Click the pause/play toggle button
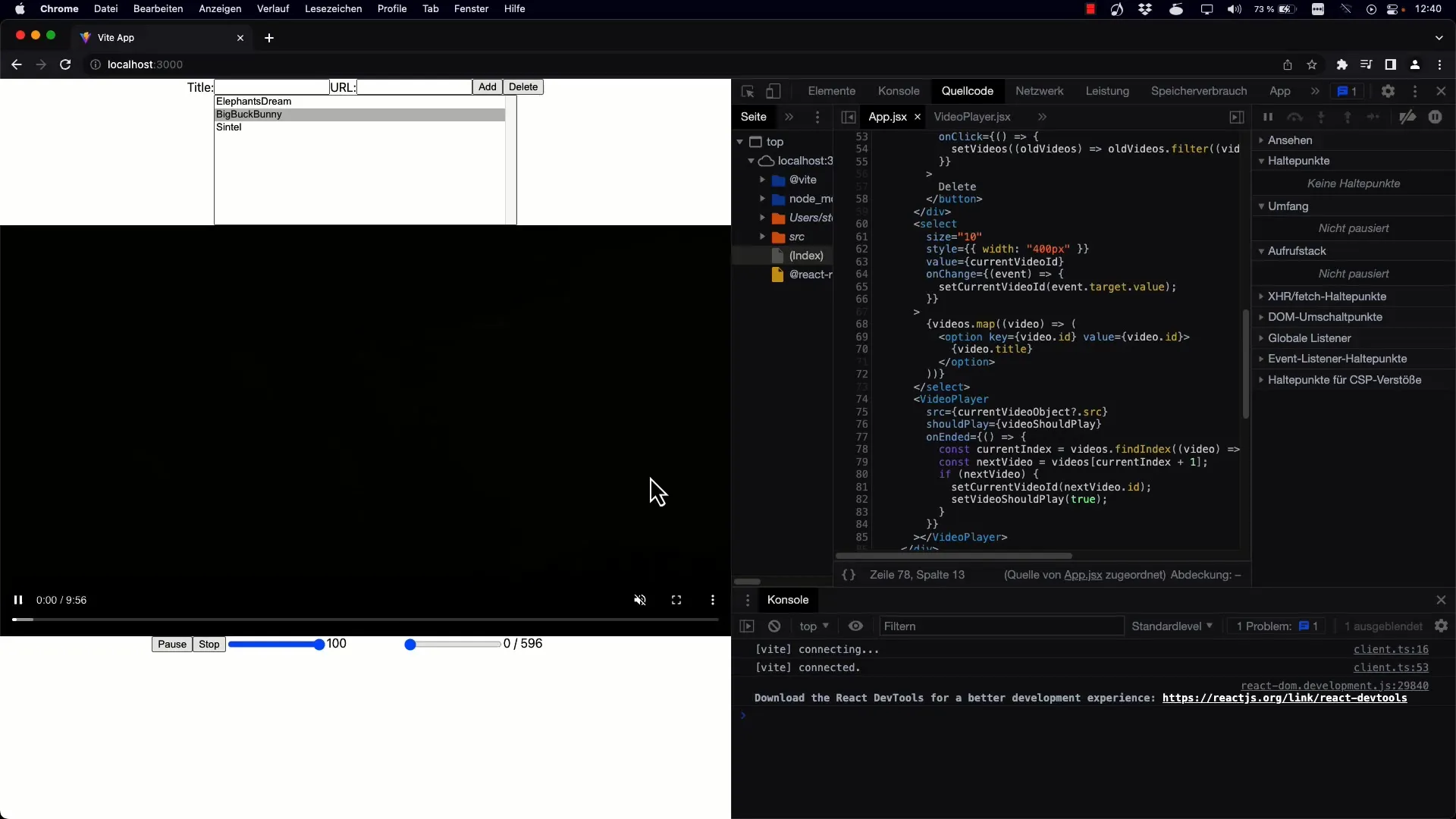This screenshot has width=1456, height=819. pyautogui.click(x=17, y=600)
